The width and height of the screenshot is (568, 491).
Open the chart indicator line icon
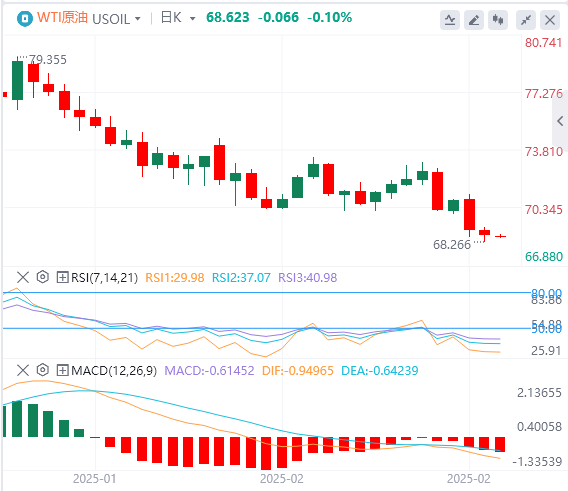pyautogui.click(x=450, y=20)
